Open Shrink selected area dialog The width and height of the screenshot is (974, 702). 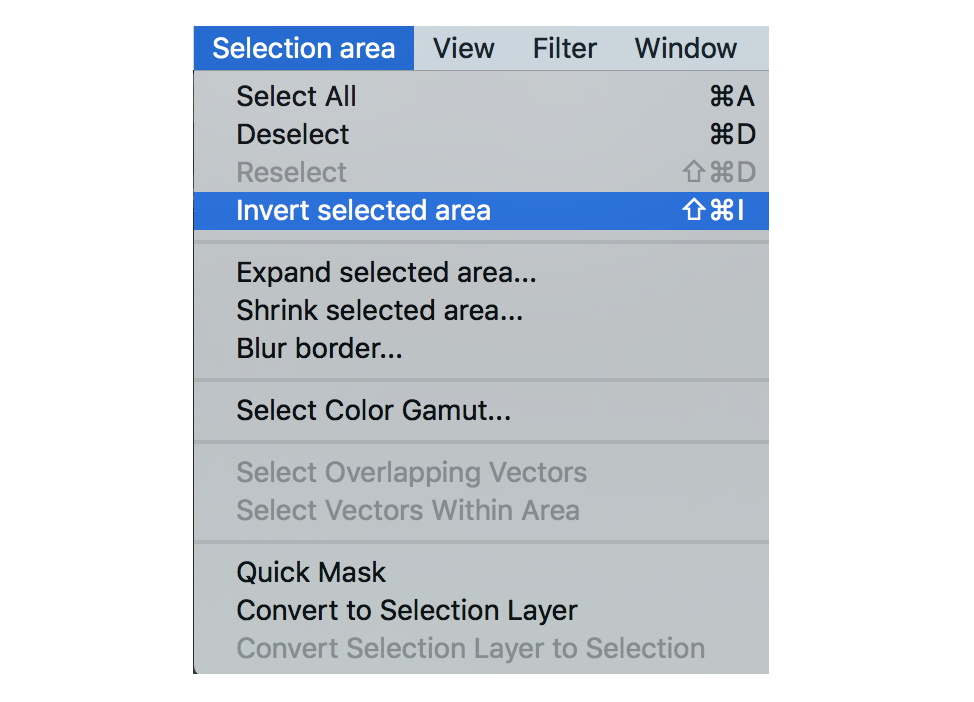[x=379, y=311]
